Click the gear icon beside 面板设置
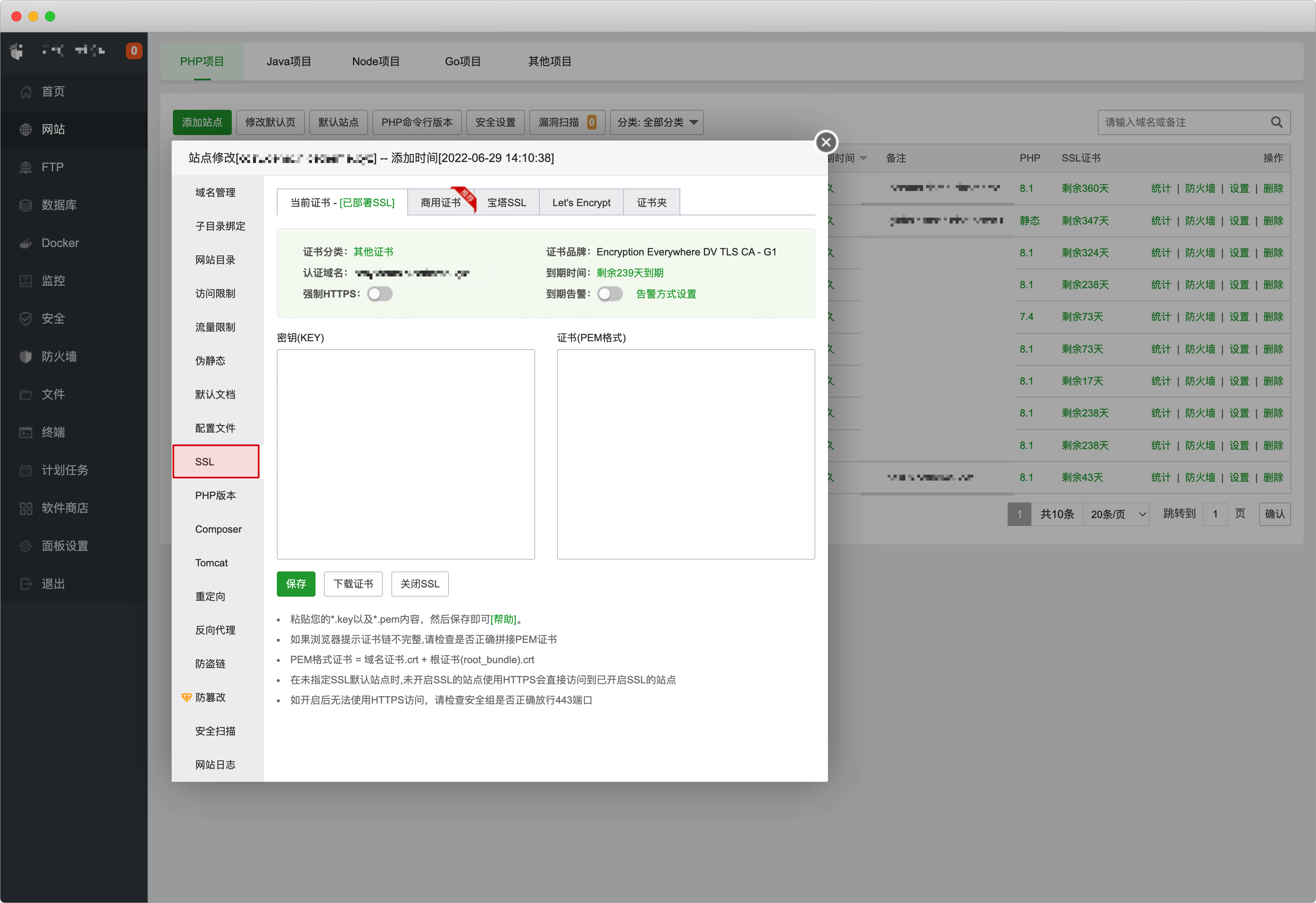The width and height of the screenshot is (1316, 903). pyautogui.click(x=26, y=546)
